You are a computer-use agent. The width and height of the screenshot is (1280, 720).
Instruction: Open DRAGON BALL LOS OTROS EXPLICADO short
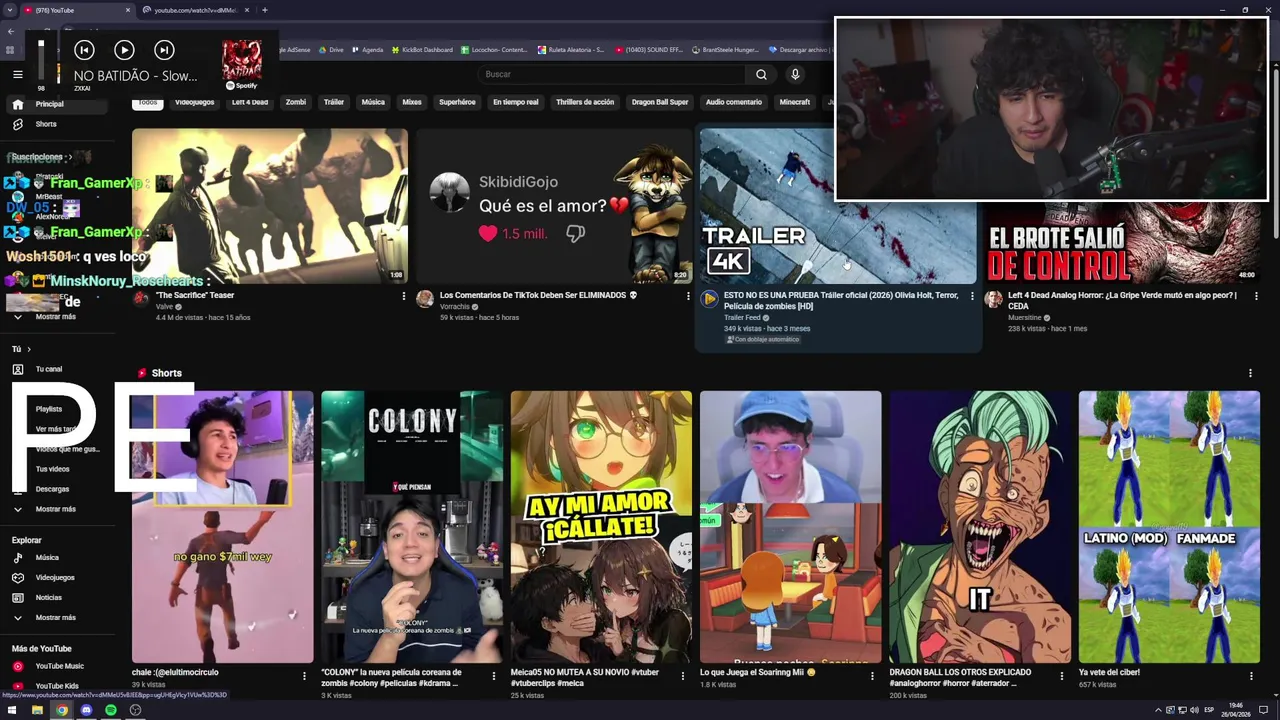click(x=980, y=527)
